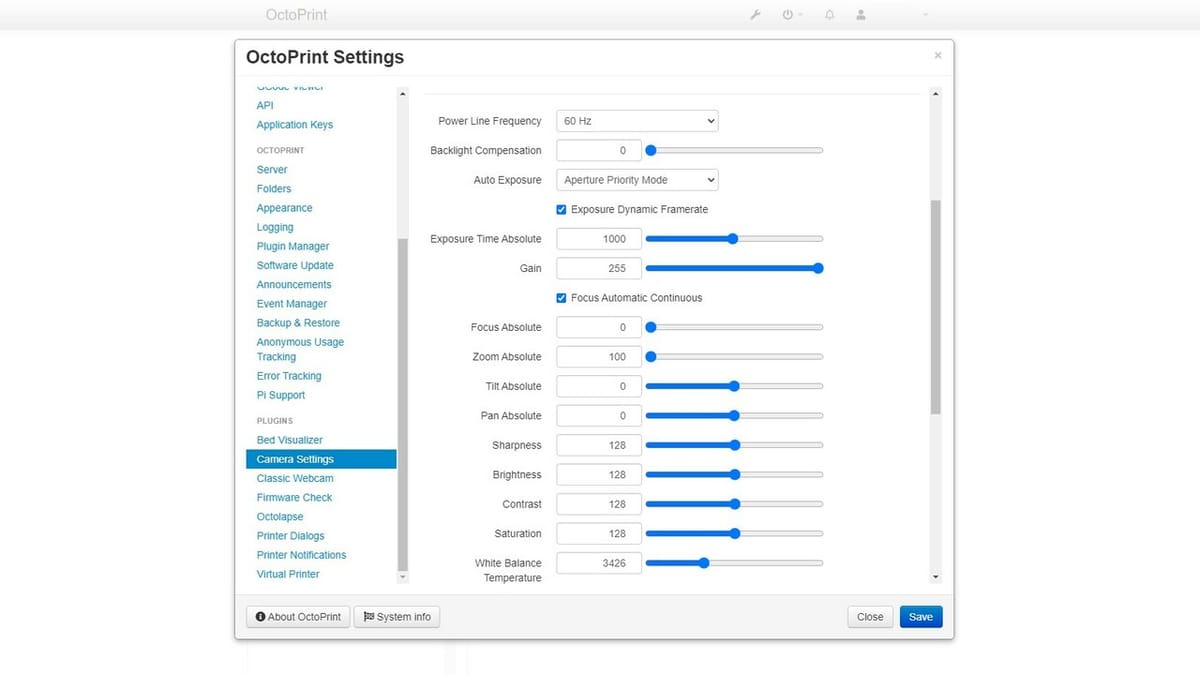The image size is (1200, 675).
Task: Open the power system menu icon
Action: 788,15
